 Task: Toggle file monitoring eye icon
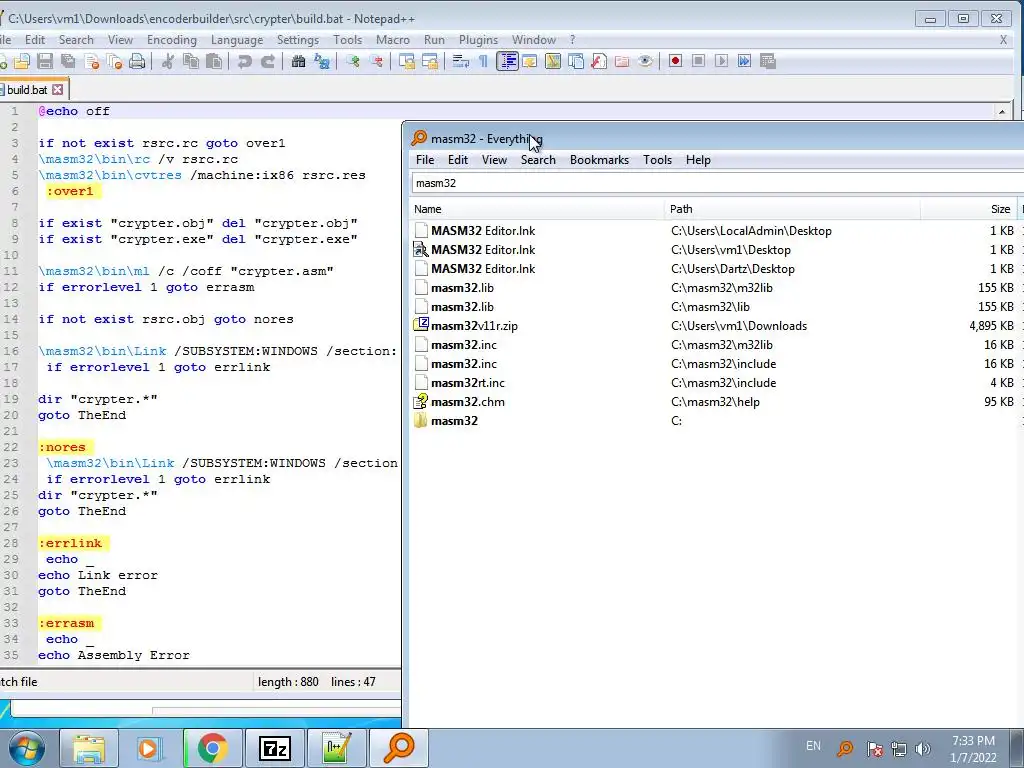click(x=645, y=61)
